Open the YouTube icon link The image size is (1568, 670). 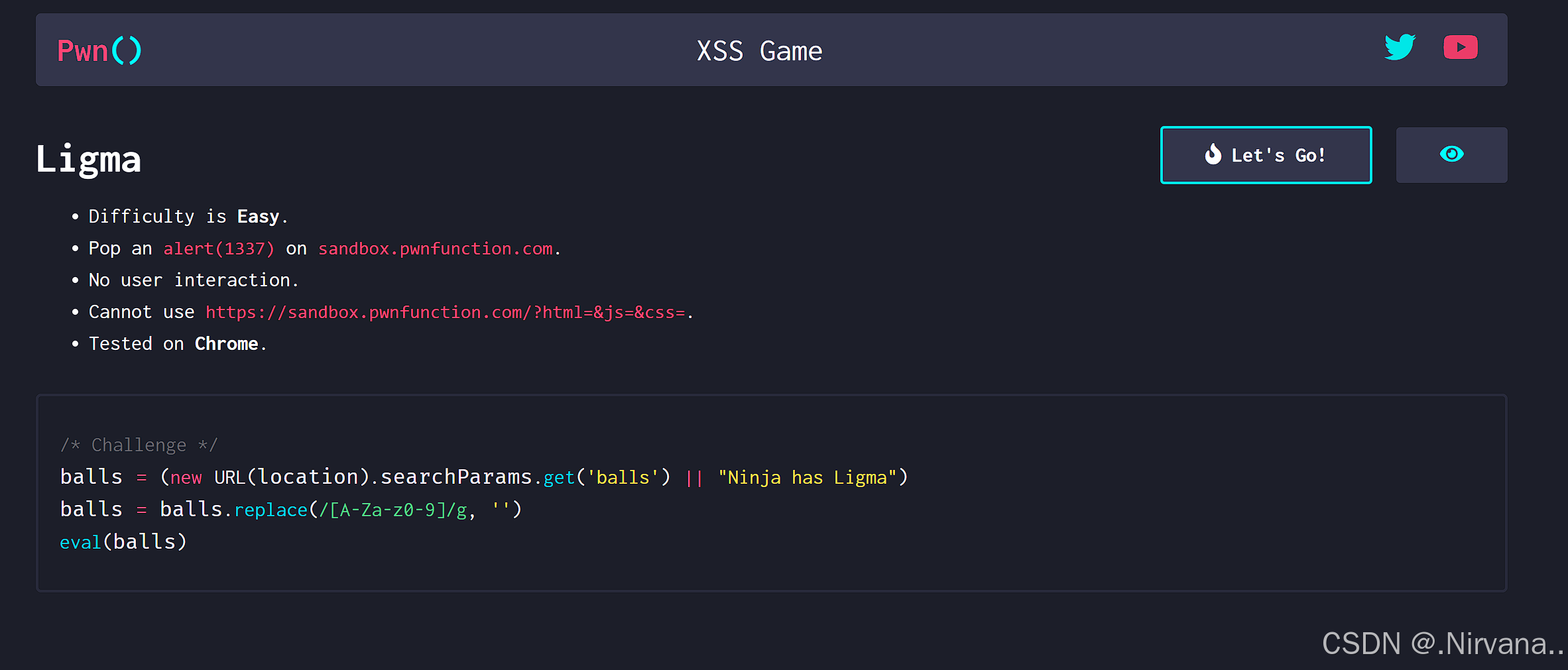click(x=1461, y=47)
